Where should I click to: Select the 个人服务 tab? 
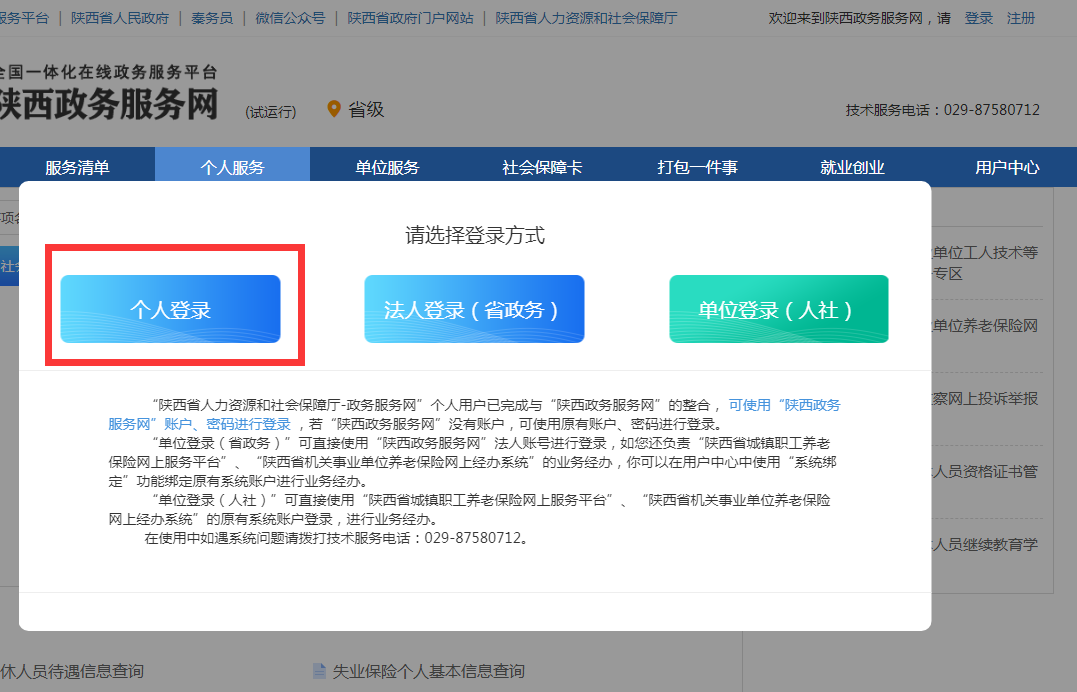231,166
